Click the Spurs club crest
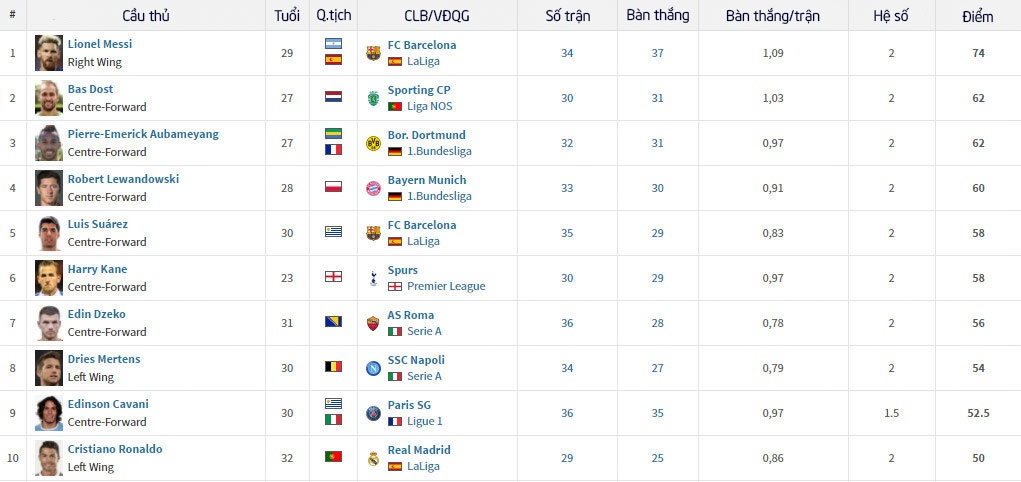The width and height of the screenshot is (1021, 482). click(x=374, y=278)
